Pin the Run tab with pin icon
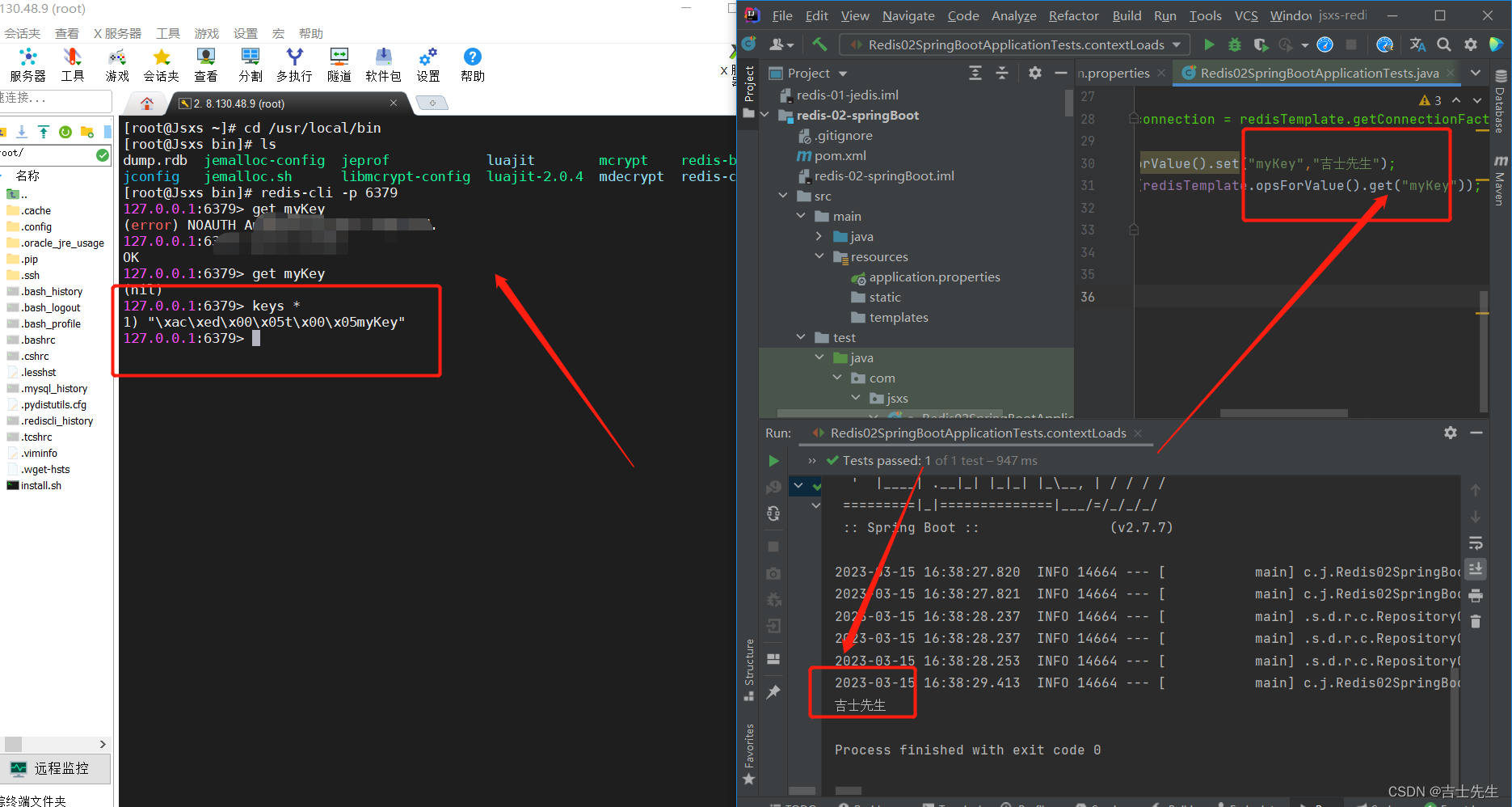The image size is (1512, 807). 773,691
